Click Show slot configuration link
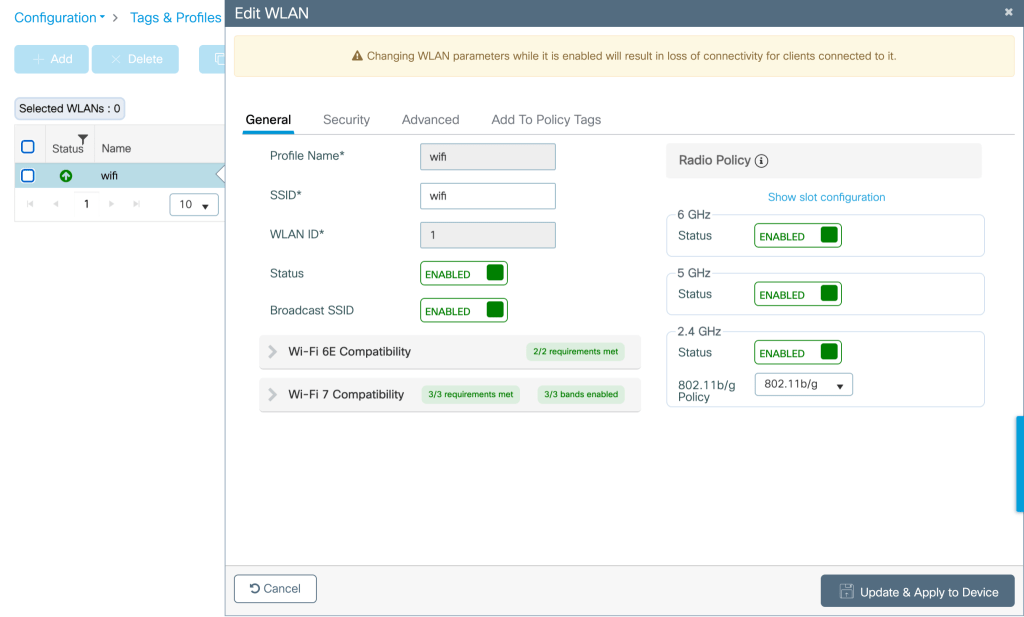Viewport: 1024px width, 617px height. pyautogui.click(x=826, y=197)
